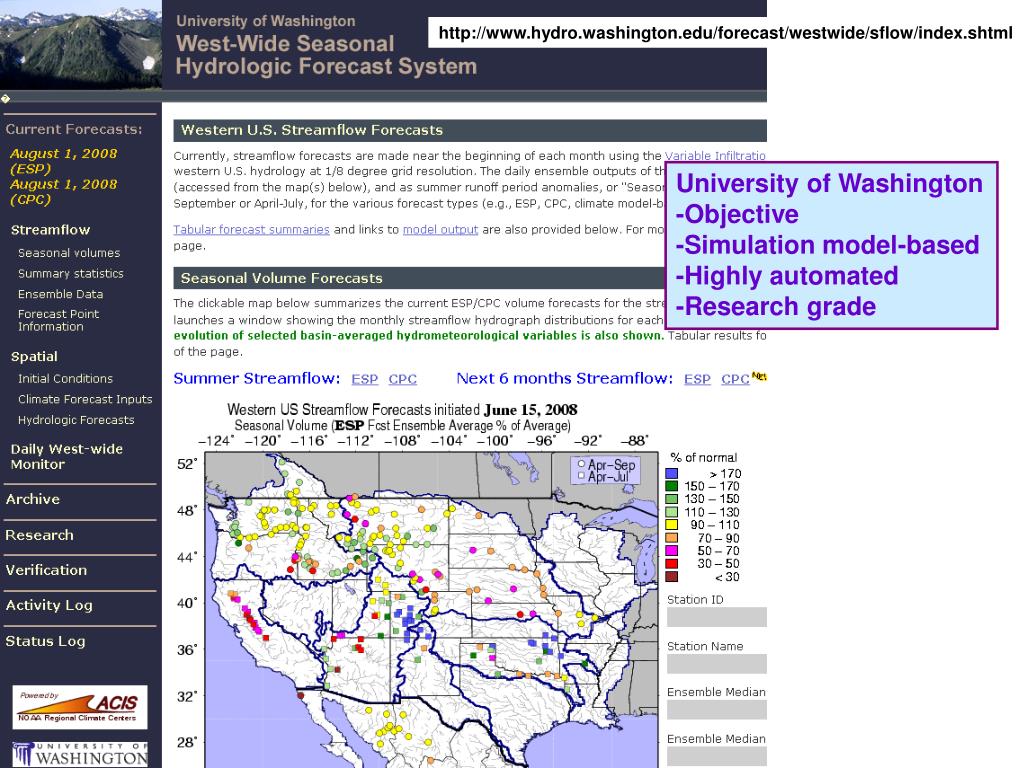1024x768 pixels.
Task: Click the Western U.S. Streamflow Forecasts heading
Action: click(312, 130)
